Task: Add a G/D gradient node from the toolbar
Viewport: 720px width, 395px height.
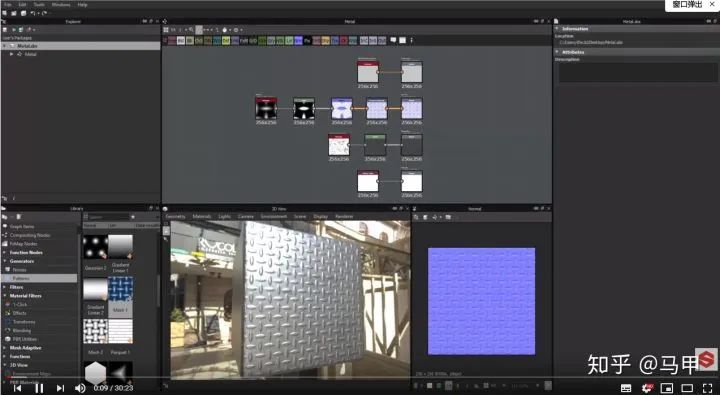Action: tap(253, 41)
